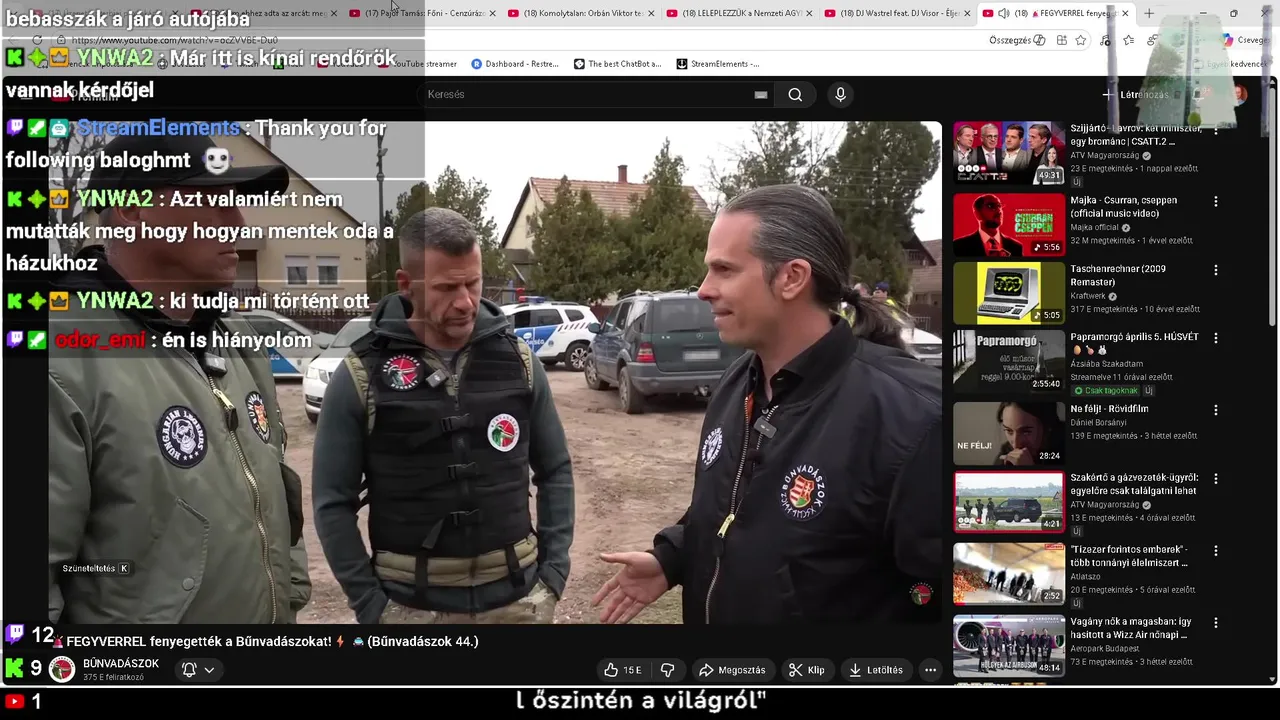
Task: Click the Létrehozás create button
Action: [1136, 94]
